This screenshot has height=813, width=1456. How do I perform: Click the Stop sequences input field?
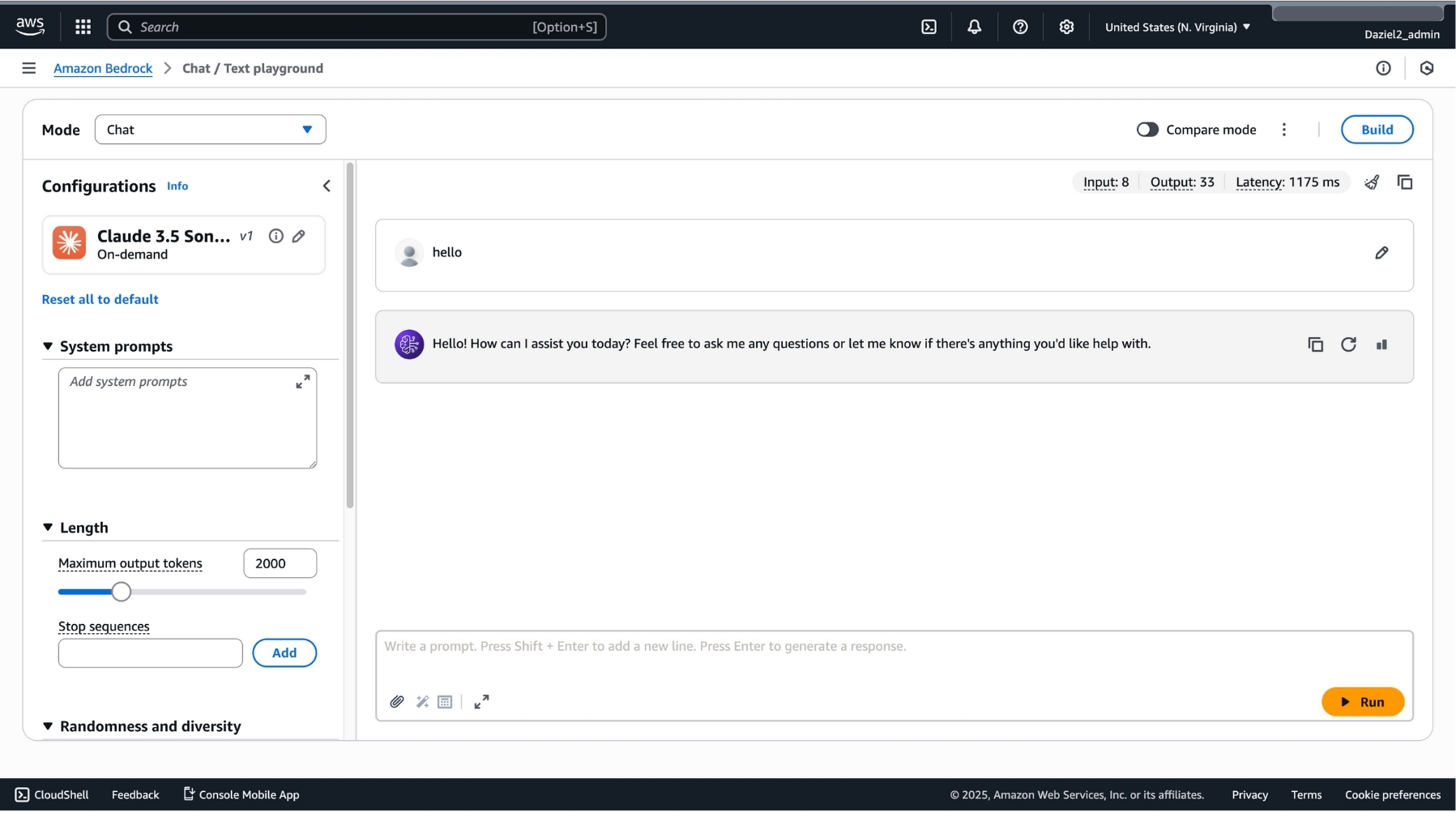coord(149,653)
